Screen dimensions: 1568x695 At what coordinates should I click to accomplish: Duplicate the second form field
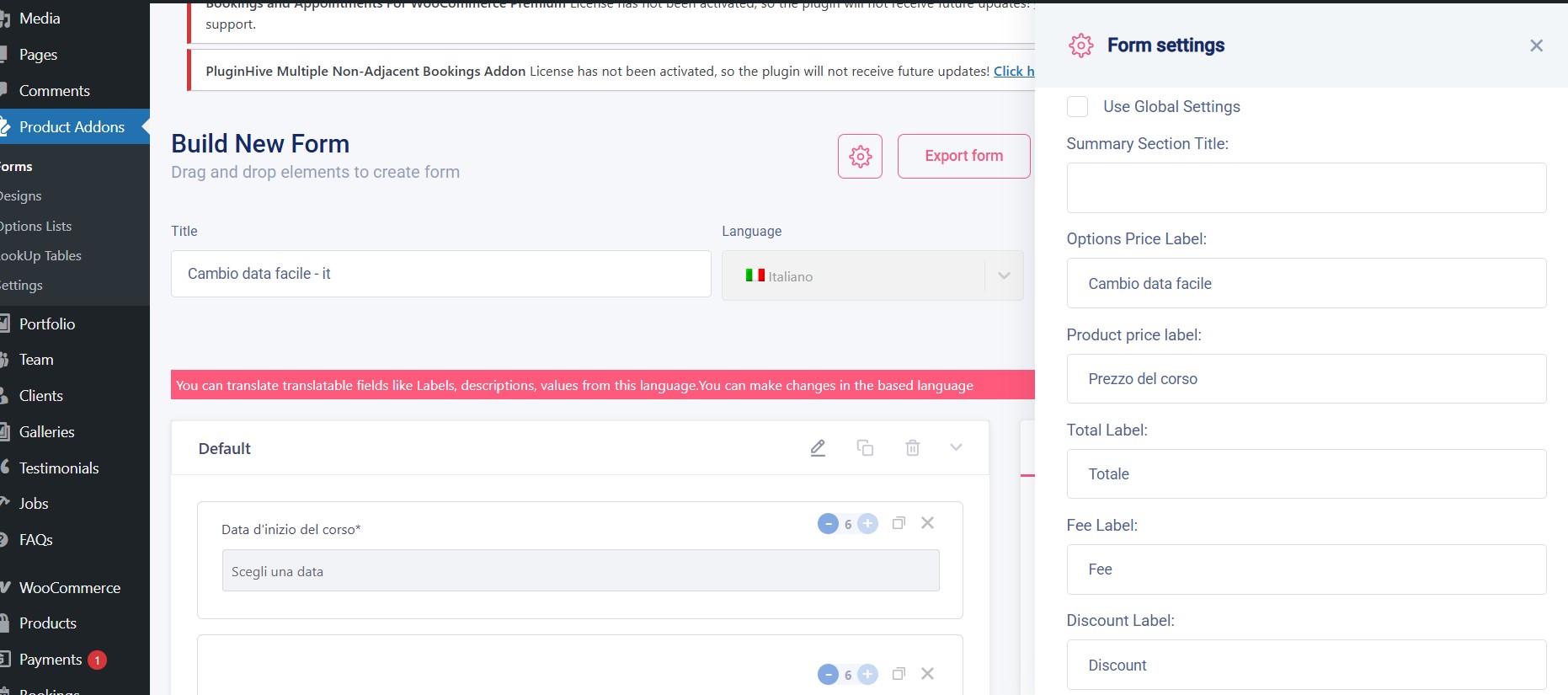[899, 674]
